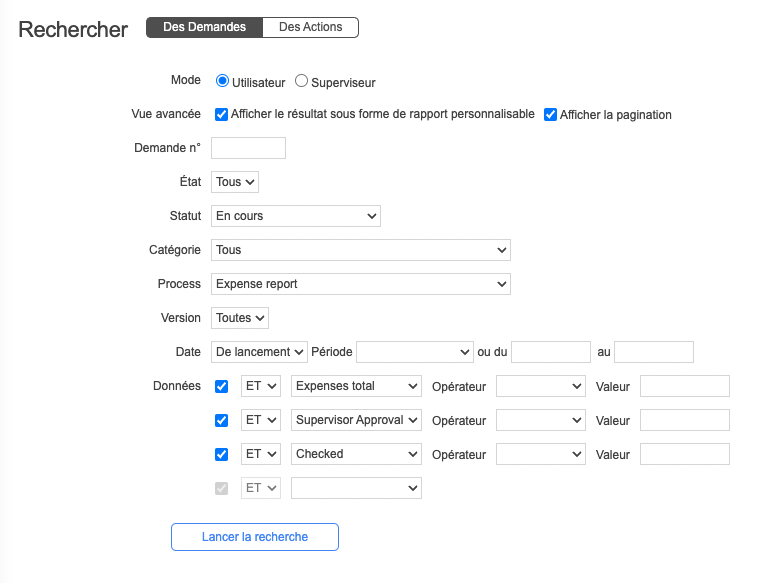Expand the Version dropdown showing Toutes

[x=240, y=318]
